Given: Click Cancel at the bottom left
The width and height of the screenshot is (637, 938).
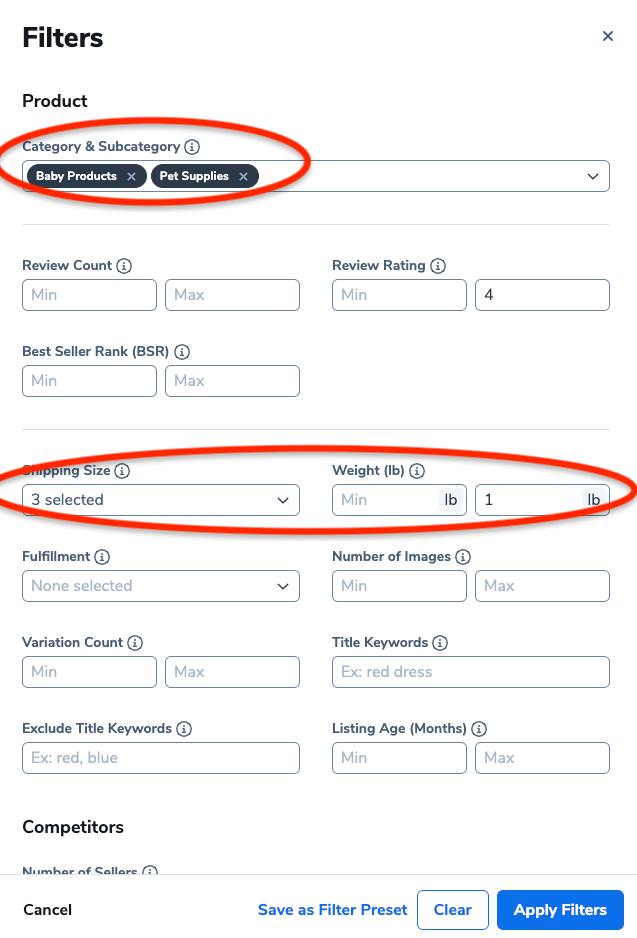Looking at the screenshot, I should coord(47,910).
